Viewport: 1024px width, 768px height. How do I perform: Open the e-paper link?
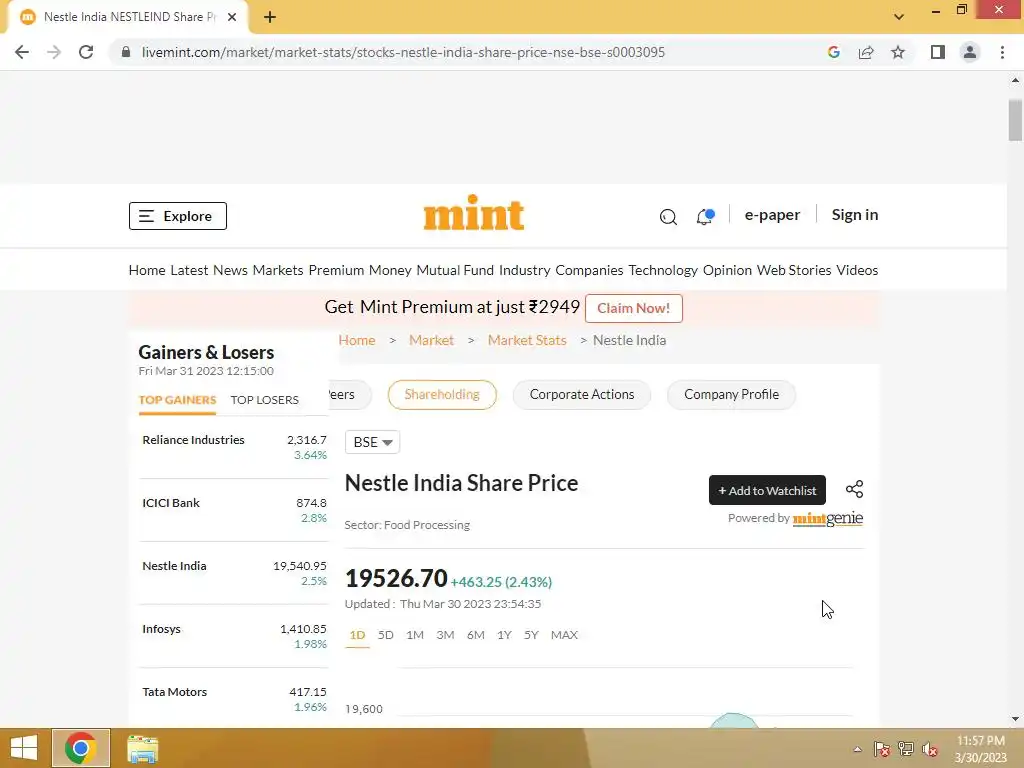[x=772, y=215]
